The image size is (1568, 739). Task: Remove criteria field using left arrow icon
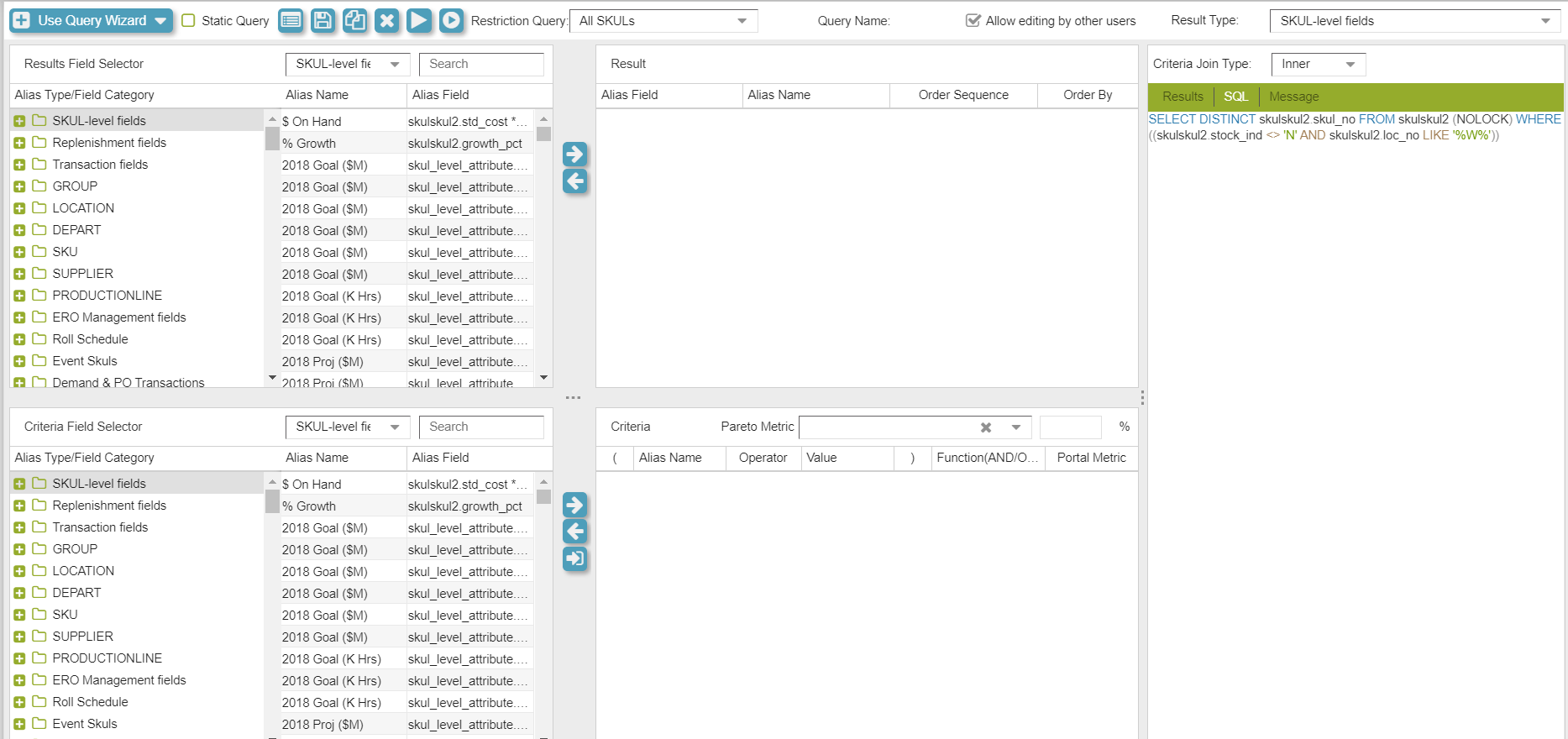574,531
